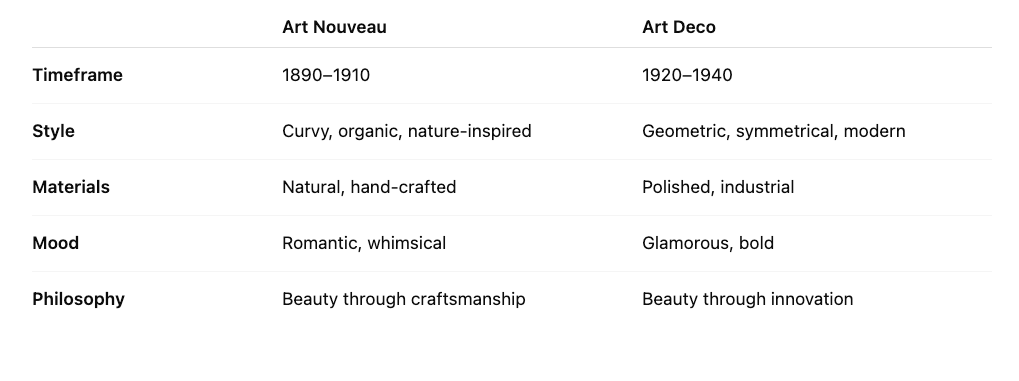Select the Style row label
Image resolution: width=1019 pixels, height=381 pixels.
(53, 131)
